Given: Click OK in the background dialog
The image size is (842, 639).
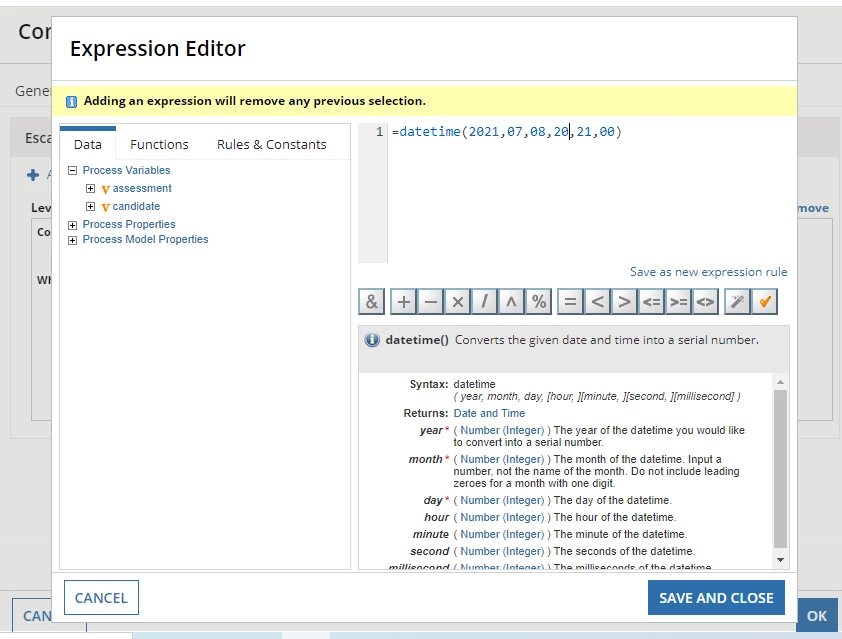Looking at the screenshot, I should [x=817, y=616].
